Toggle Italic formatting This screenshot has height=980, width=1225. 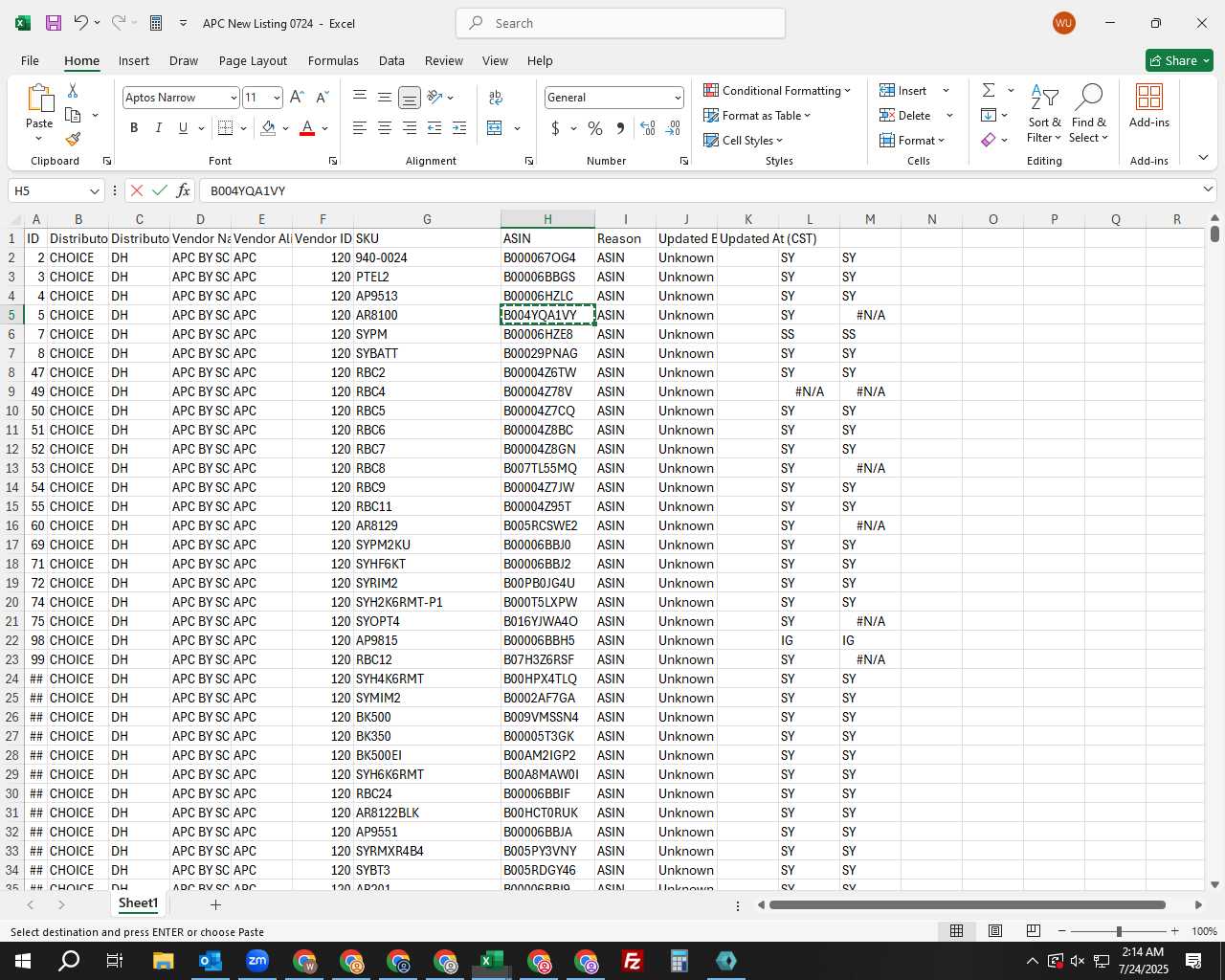click(x=158, y=128)
